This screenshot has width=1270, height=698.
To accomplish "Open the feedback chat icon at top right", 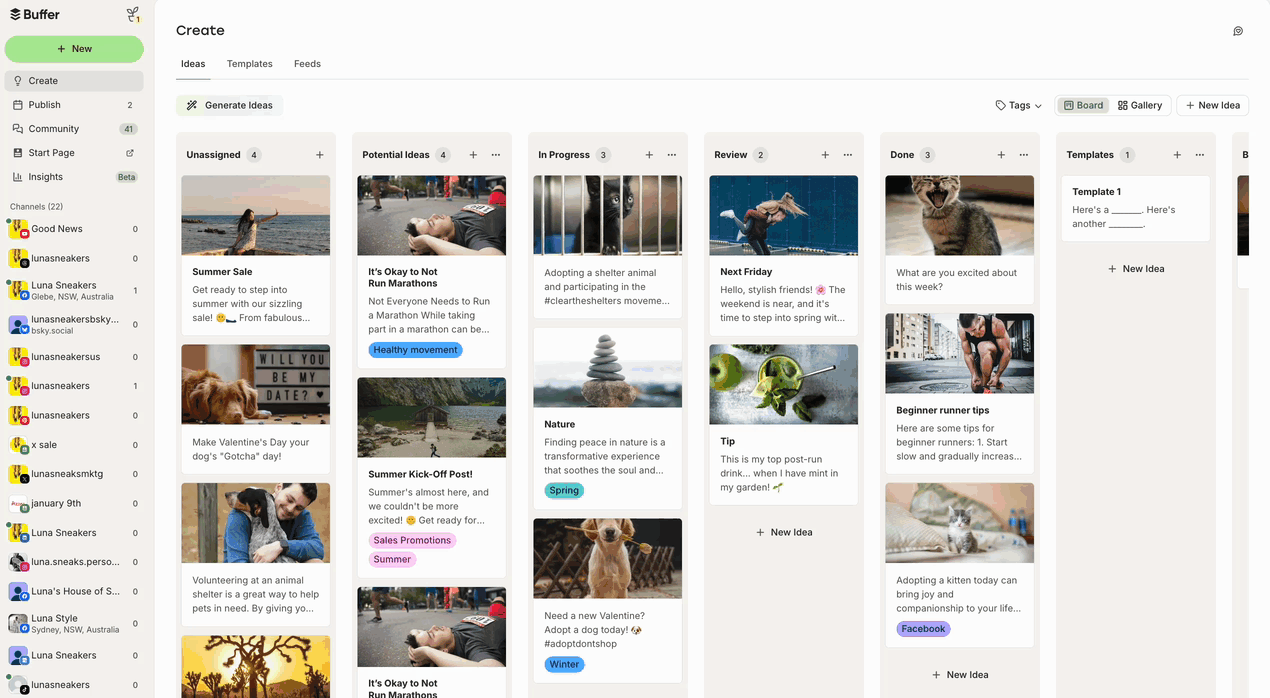I will click(1238, 31).
